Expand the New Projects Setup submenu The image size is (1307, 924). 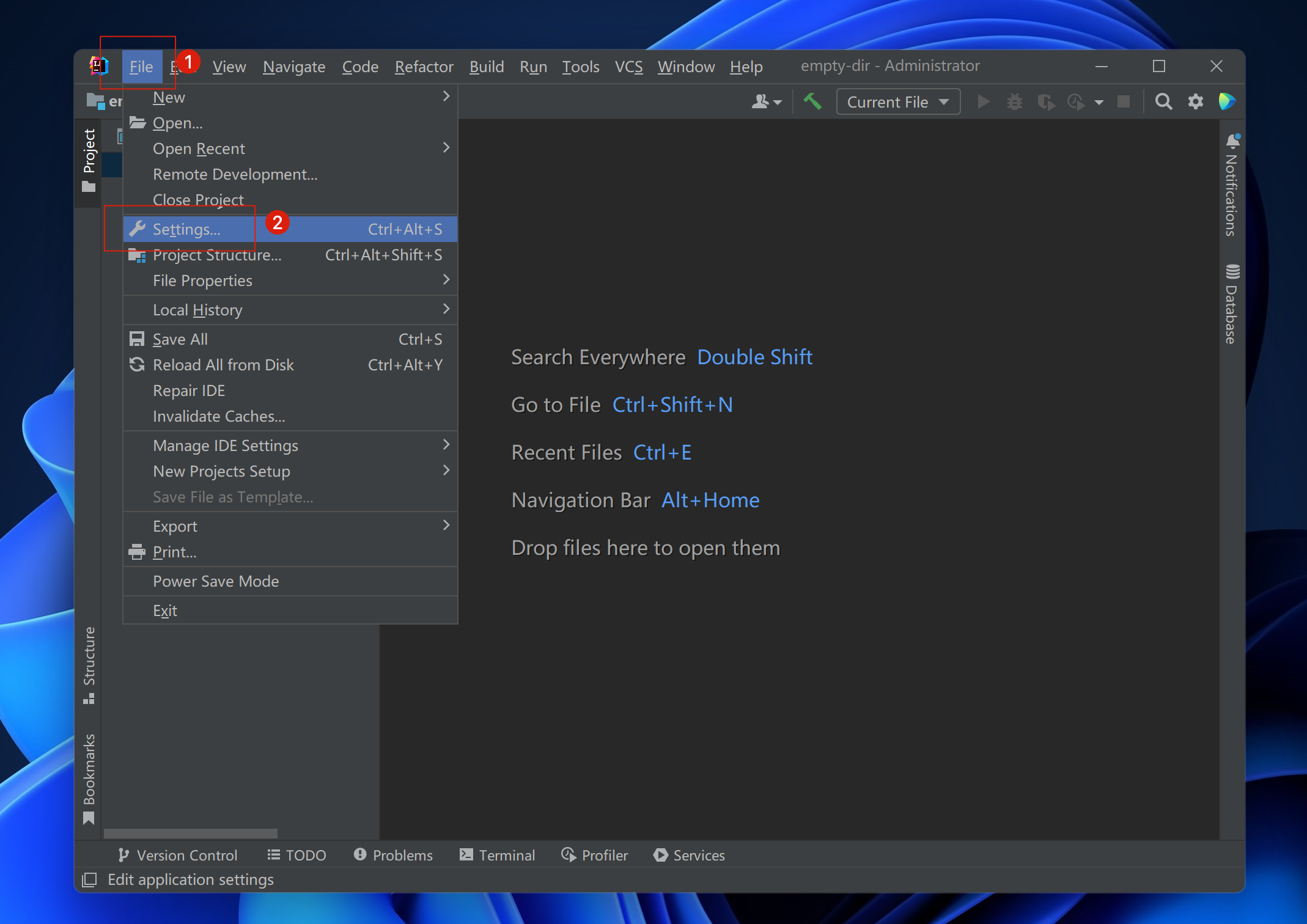pos(290,471)
